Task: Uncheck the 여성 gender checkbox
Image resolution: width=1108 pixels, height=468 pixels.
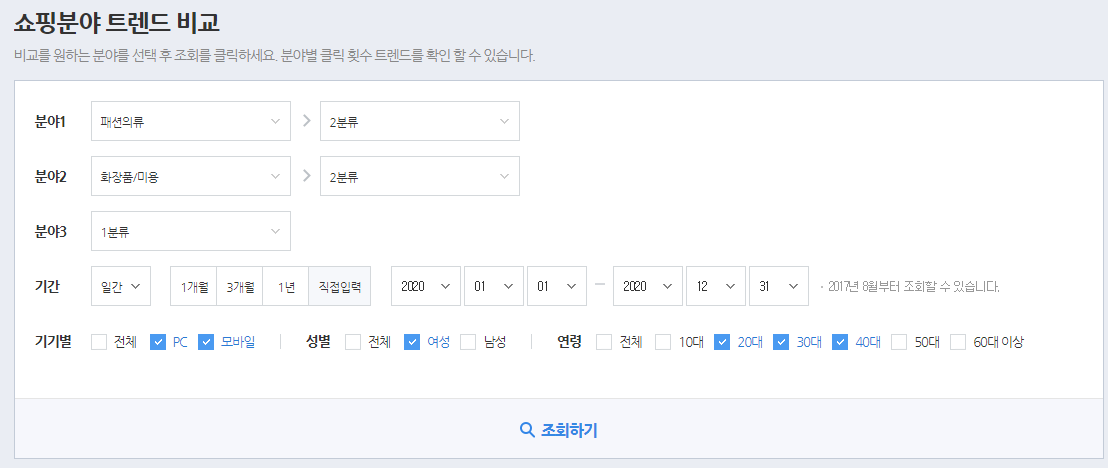Action: coord(412,342)
